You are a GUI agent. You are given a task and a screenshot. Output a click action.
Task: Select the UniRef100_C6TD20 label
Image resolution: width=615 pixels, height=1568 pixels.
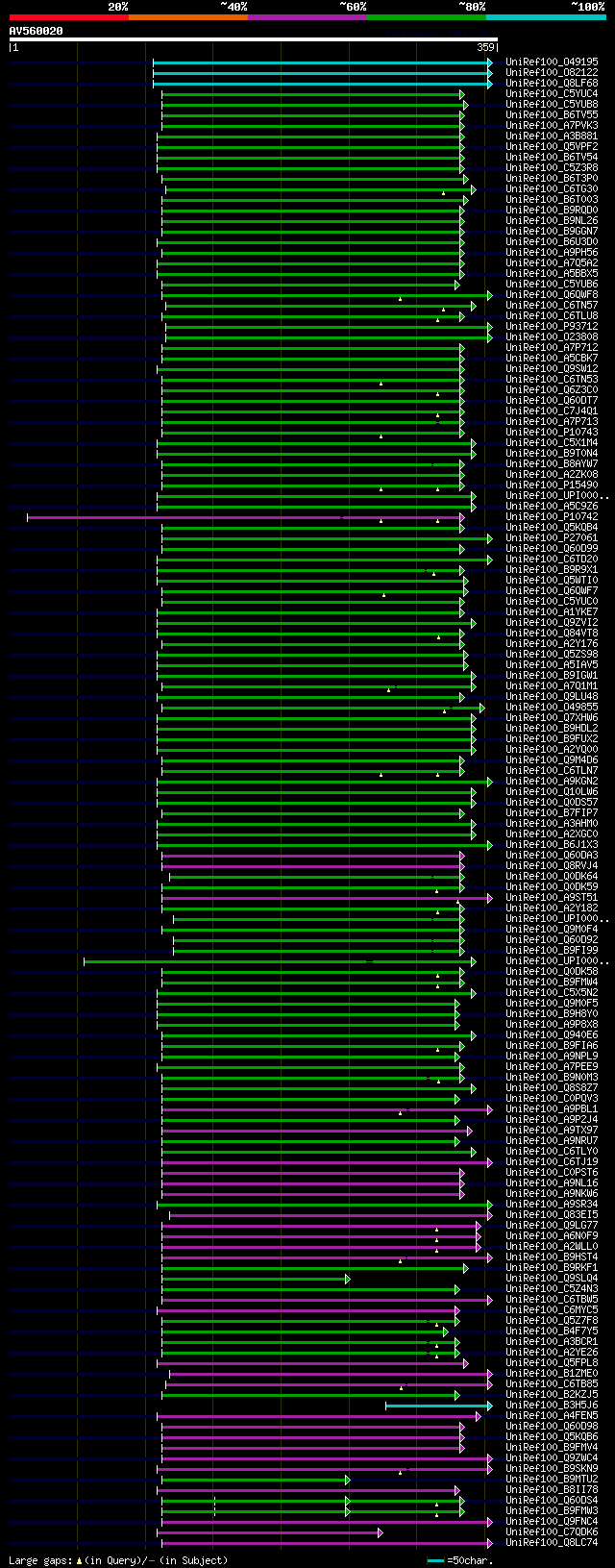[552, 559]
